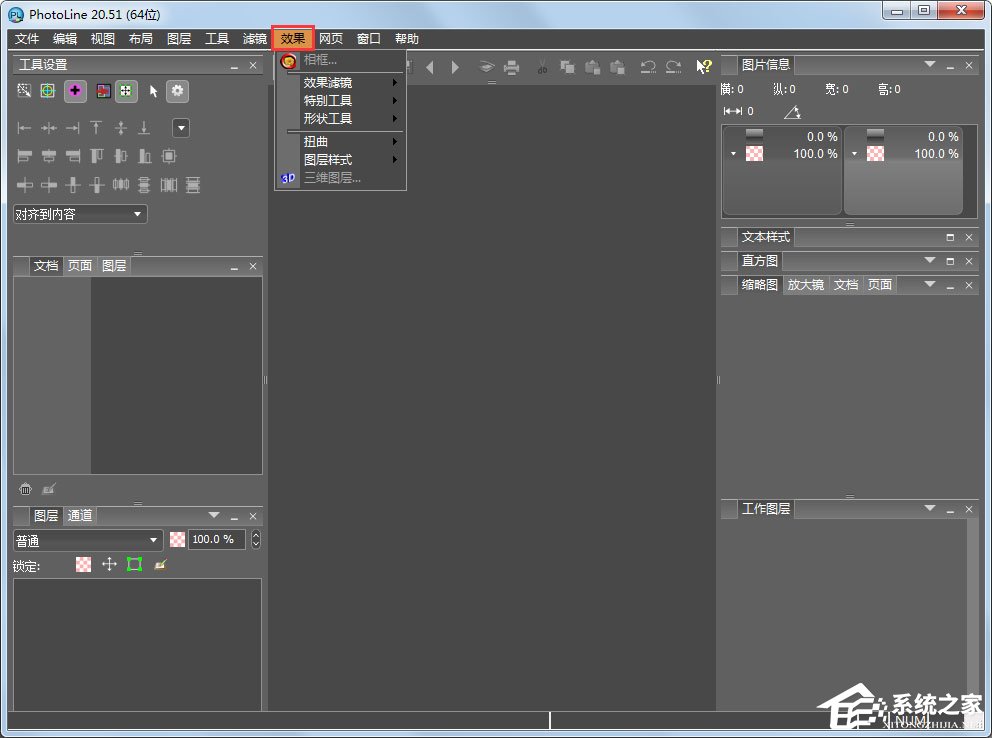This screenshot has height=738, width=992.
Task: Toggle lock size green-handles icon
Action: pos(134,564)
